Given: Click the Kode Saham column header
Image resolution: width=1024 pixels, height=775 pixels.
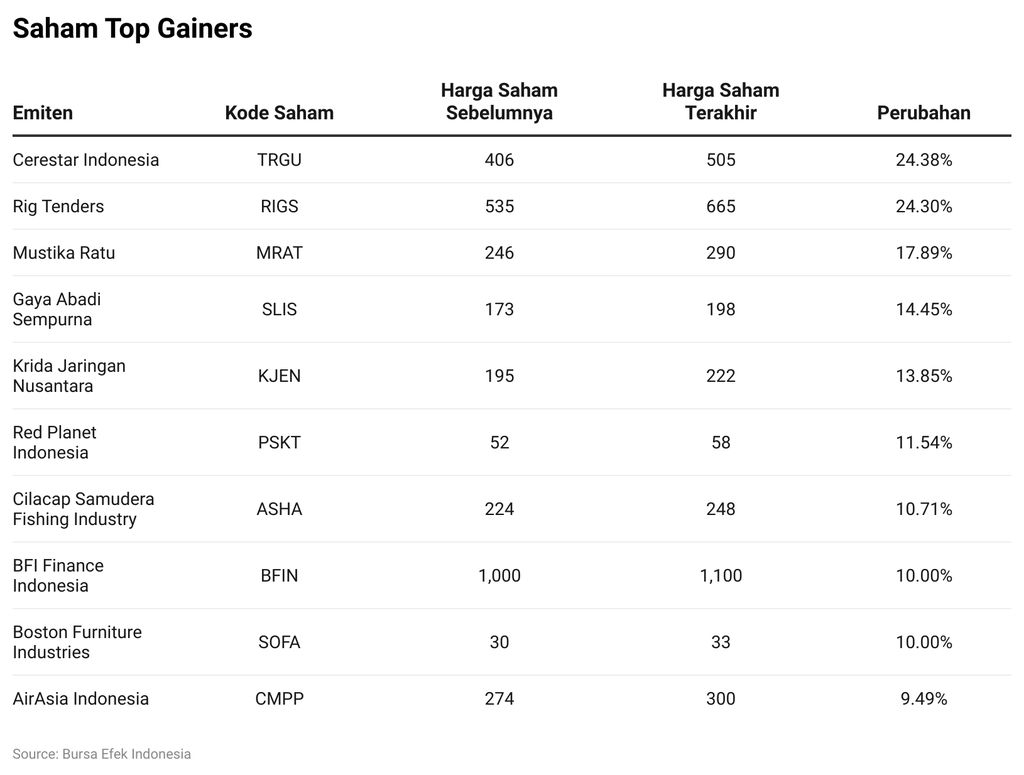Looking at the screenshot, I should coord(279,113).
